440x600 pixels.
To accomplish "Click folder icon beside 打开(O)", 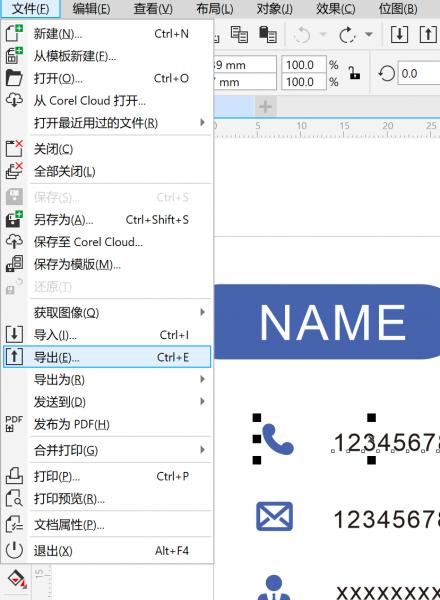I will pos(14,78).
